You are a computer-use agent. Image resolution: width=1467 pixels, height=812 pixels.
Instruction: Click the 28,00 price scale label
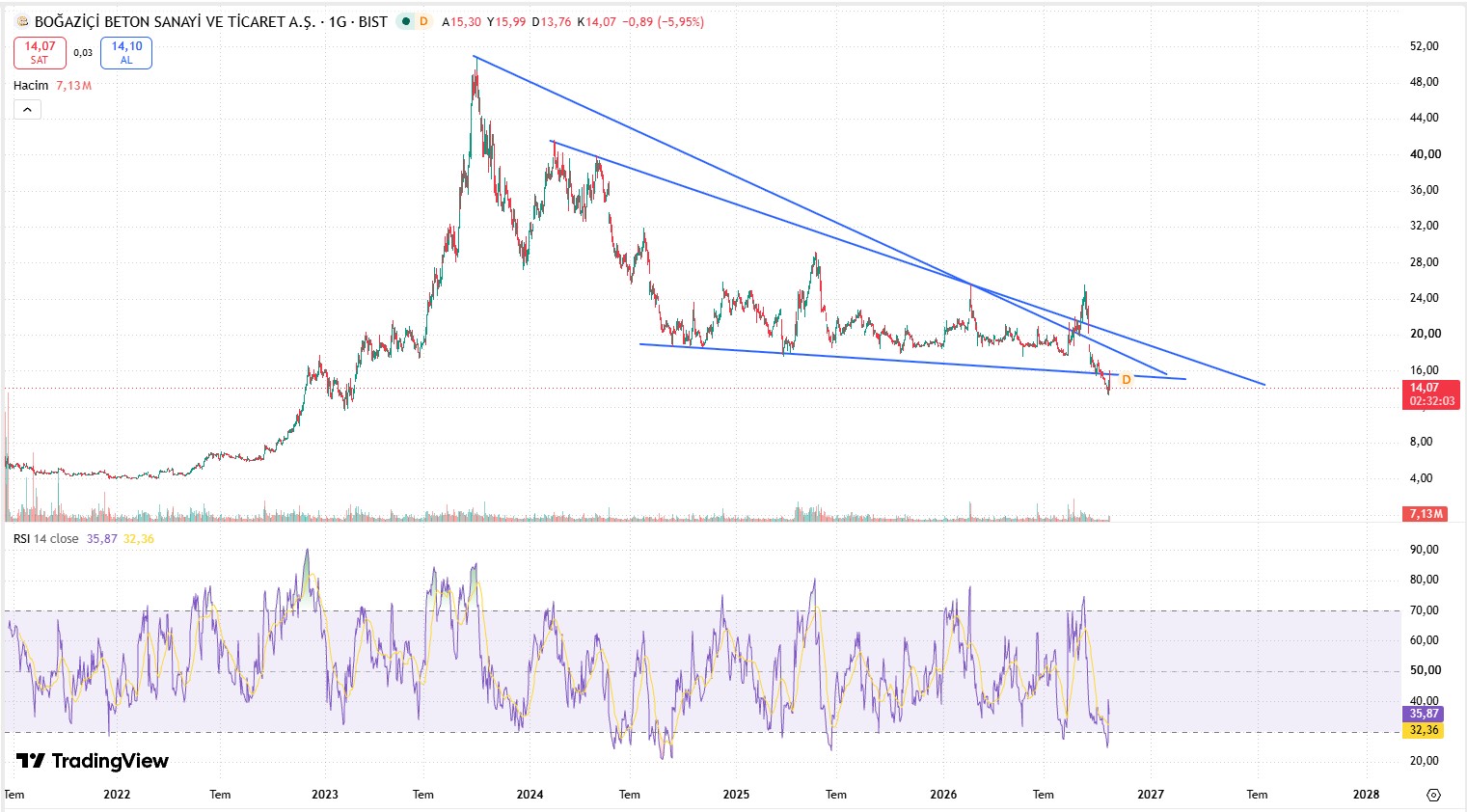pos(1424,262)
